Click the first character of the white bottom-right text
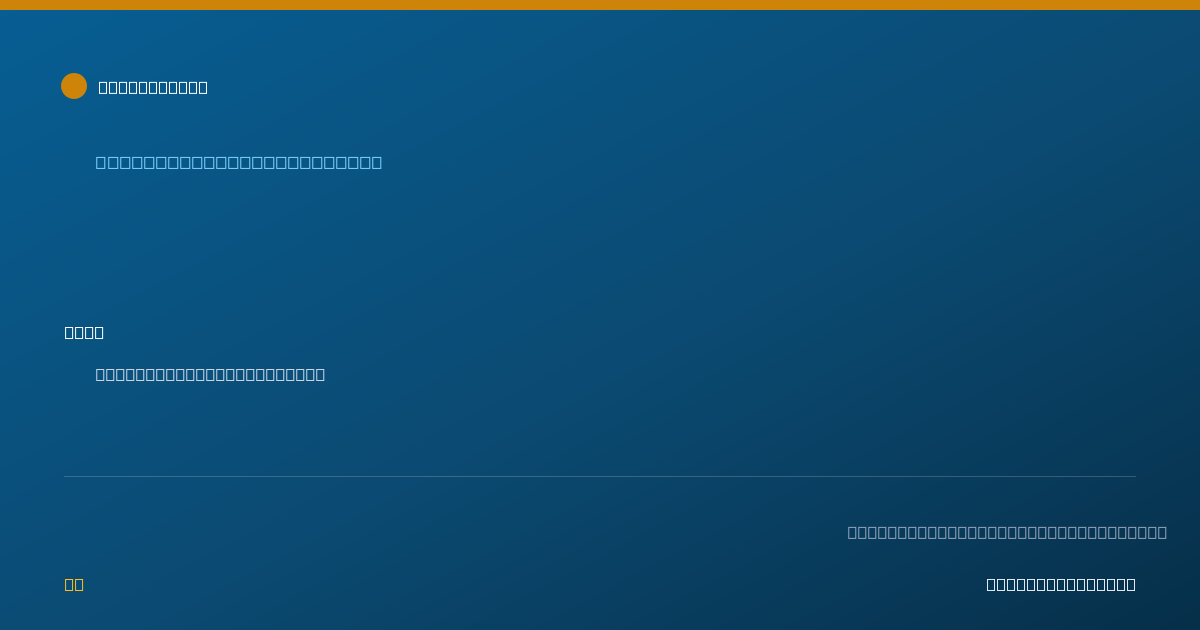 pos(991,584)
